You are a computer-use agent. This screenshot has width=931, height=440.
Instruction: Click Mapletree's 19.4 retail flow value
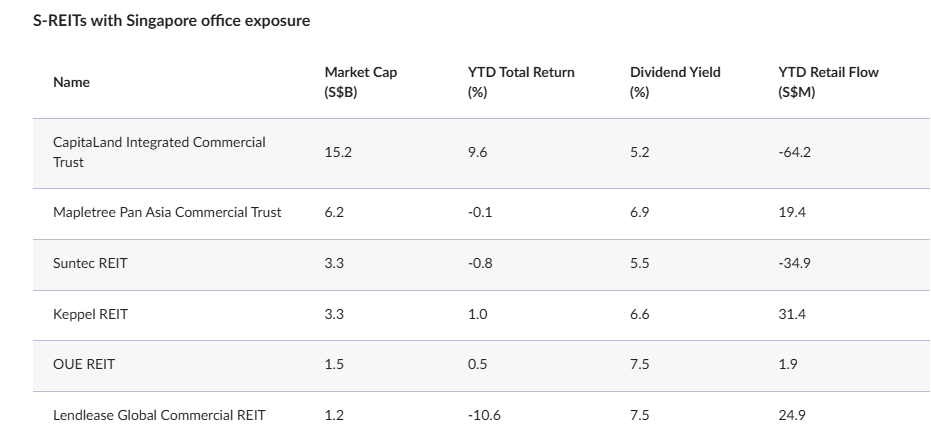tap(791, 212)
